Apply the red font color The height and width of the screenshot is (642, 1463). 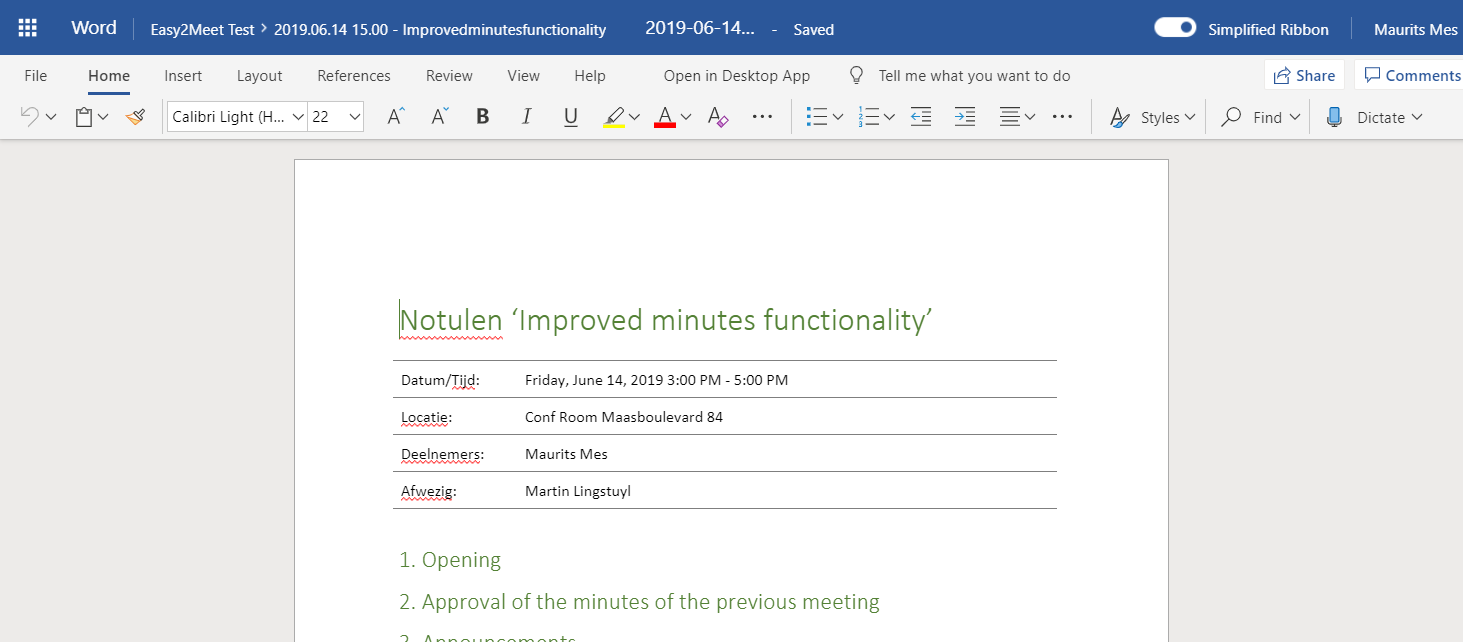[665, 117]
